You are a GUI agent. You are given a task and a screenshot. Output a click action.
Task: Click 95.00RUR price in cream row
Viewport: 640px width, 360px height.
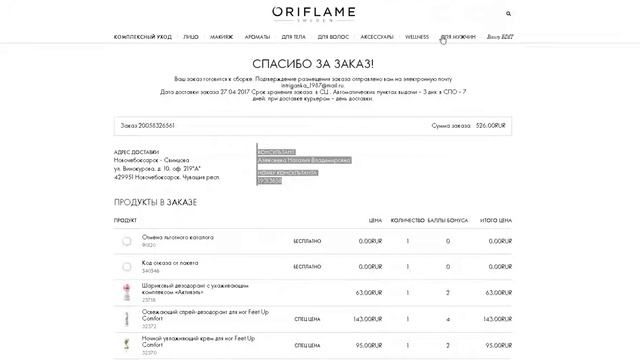click(x=369, y=345)
